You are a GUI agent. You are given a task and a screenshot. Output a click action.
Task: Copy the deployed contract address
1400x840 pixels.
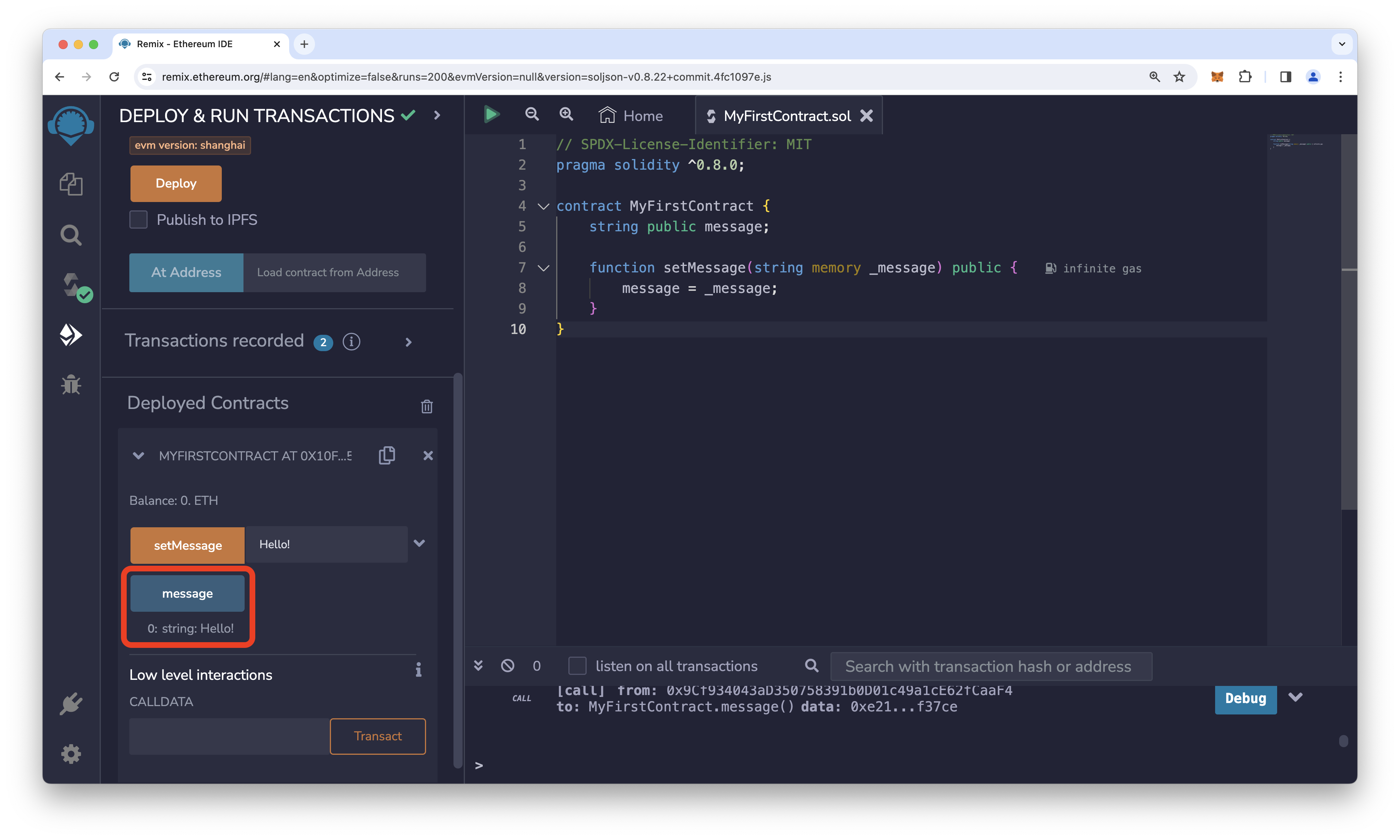point(387,456)
